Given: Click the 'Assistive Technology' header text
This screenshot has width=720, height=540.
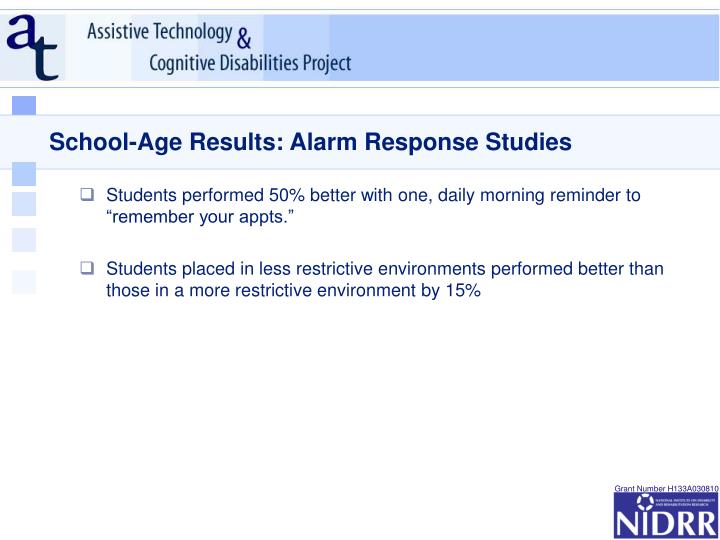Looking at the screenshot, I should coord(160,32).
